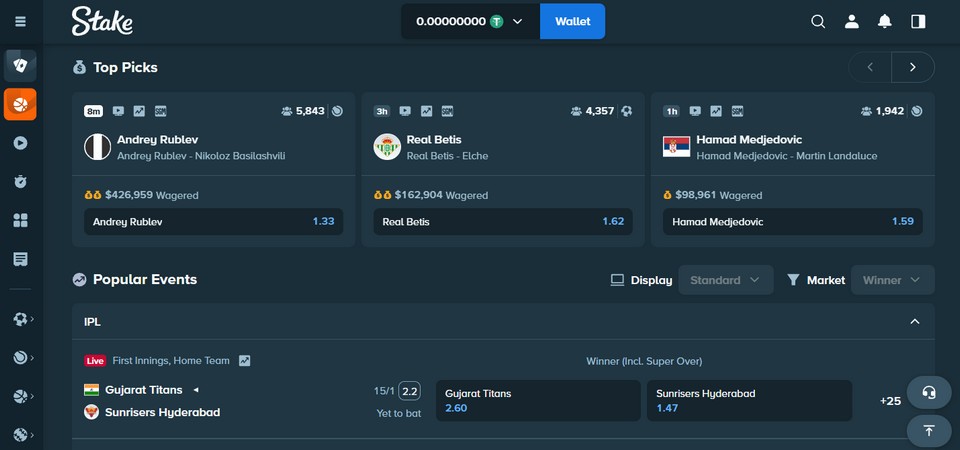Open Andrey Rublev - Nikoloz Basilashvili match

[201, 156]
